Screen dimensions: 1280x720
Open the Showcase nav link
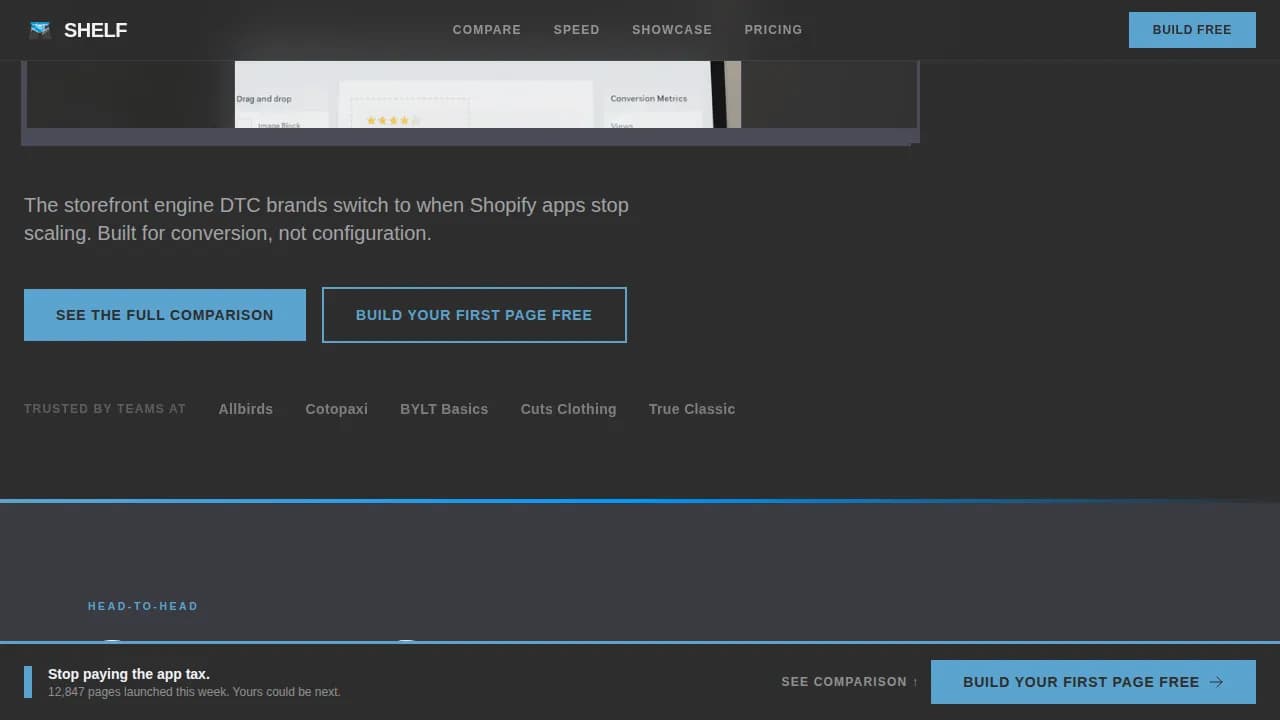point(672,30)
